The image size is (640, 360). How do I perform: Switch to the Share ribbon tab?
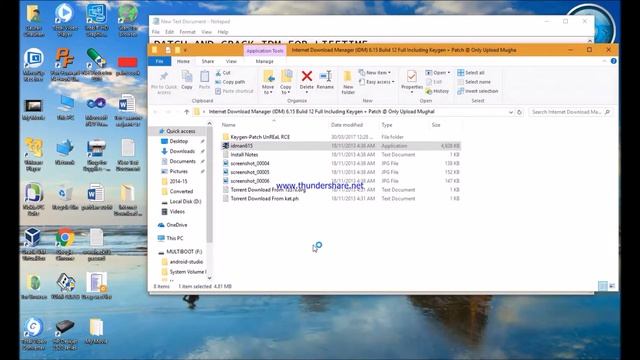click(208, 61)
